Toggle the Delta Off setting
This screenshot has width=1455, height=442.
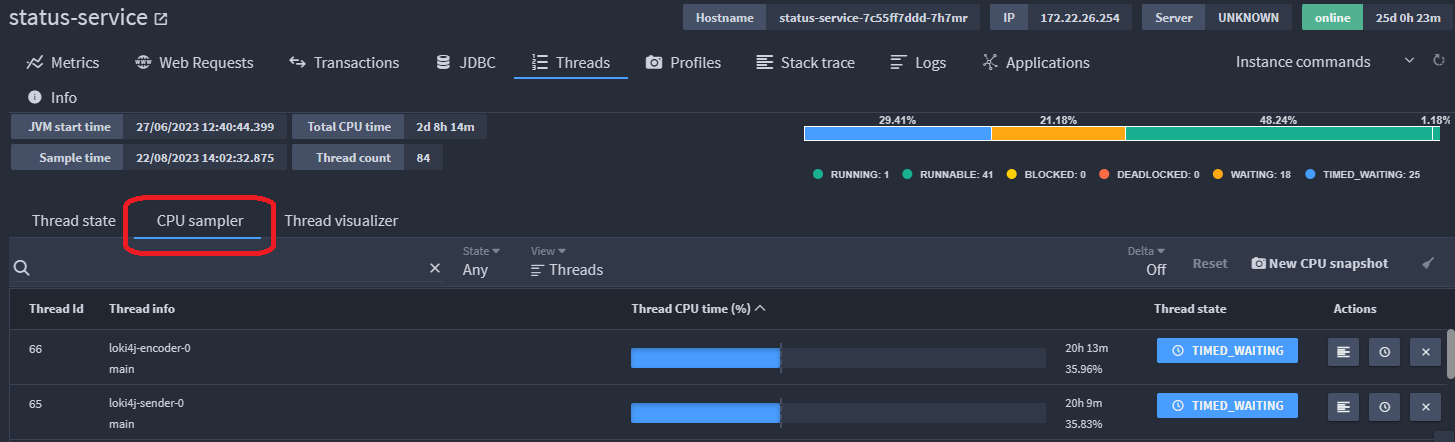(1153, 261)
